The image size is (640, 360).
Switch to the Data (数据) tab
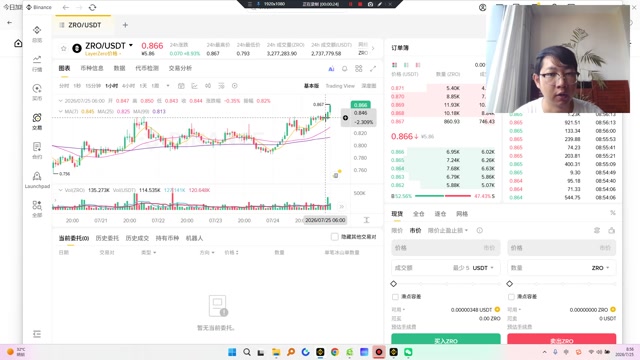tap(119, 68)
